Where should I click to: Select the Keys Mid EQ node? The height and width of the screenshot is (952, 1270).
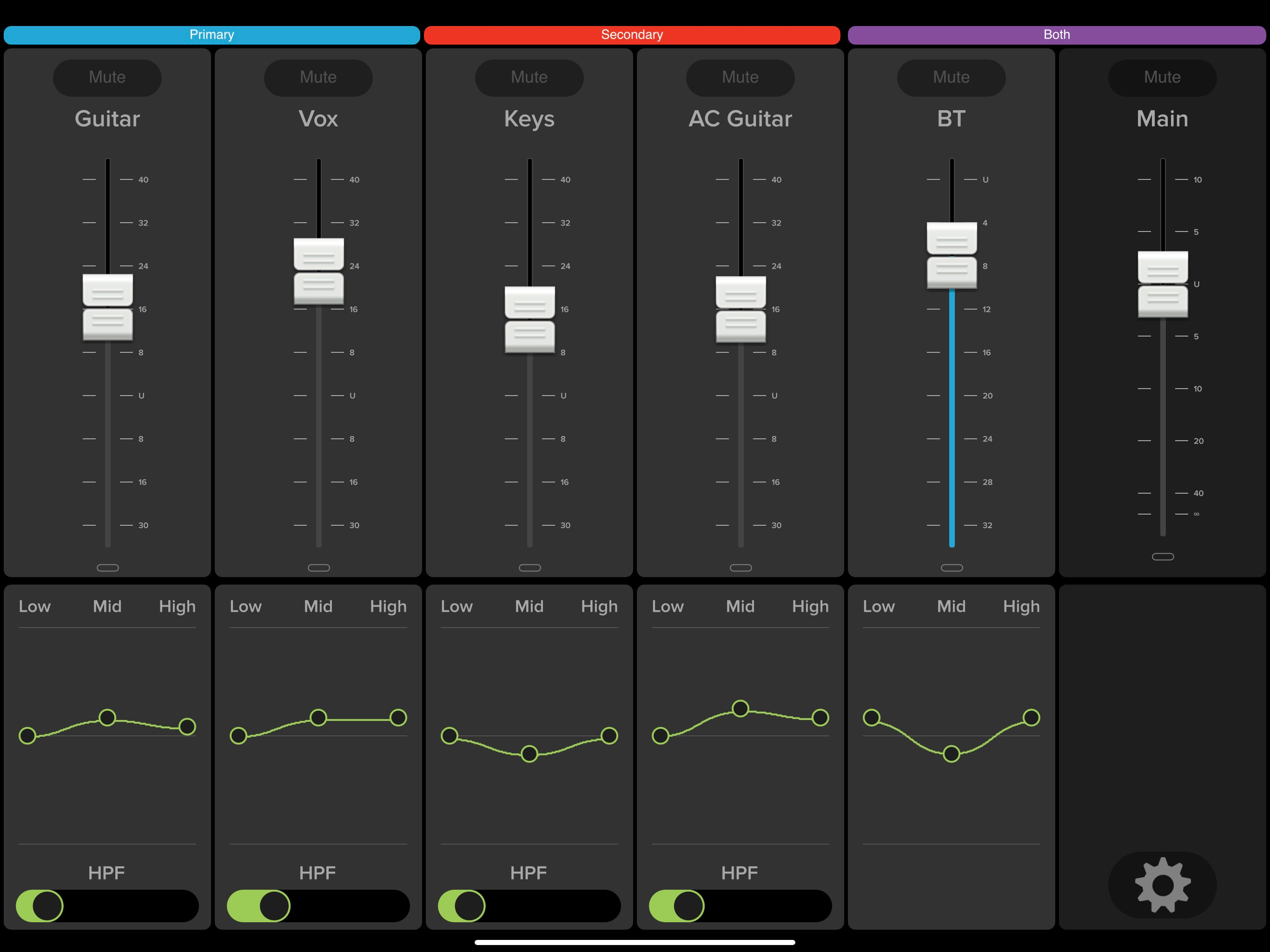click(529, 754)
